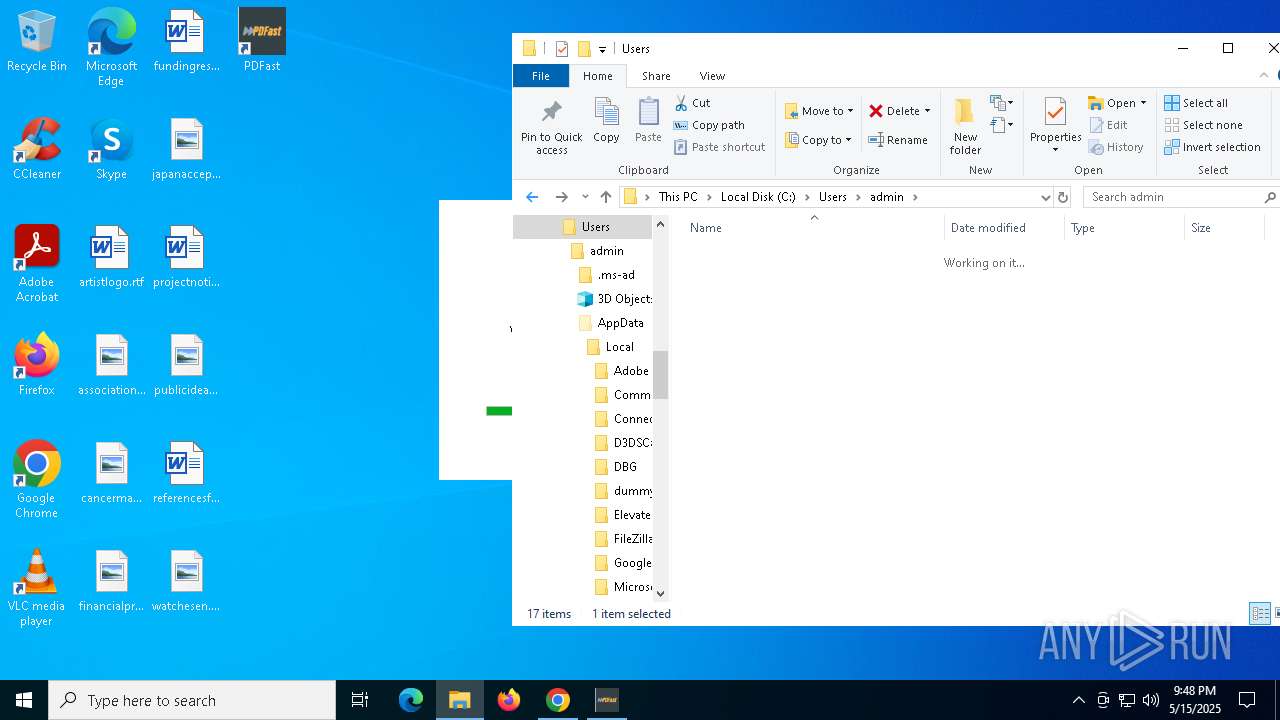Select artistlogo.rtf desktop file

[111, 257]
